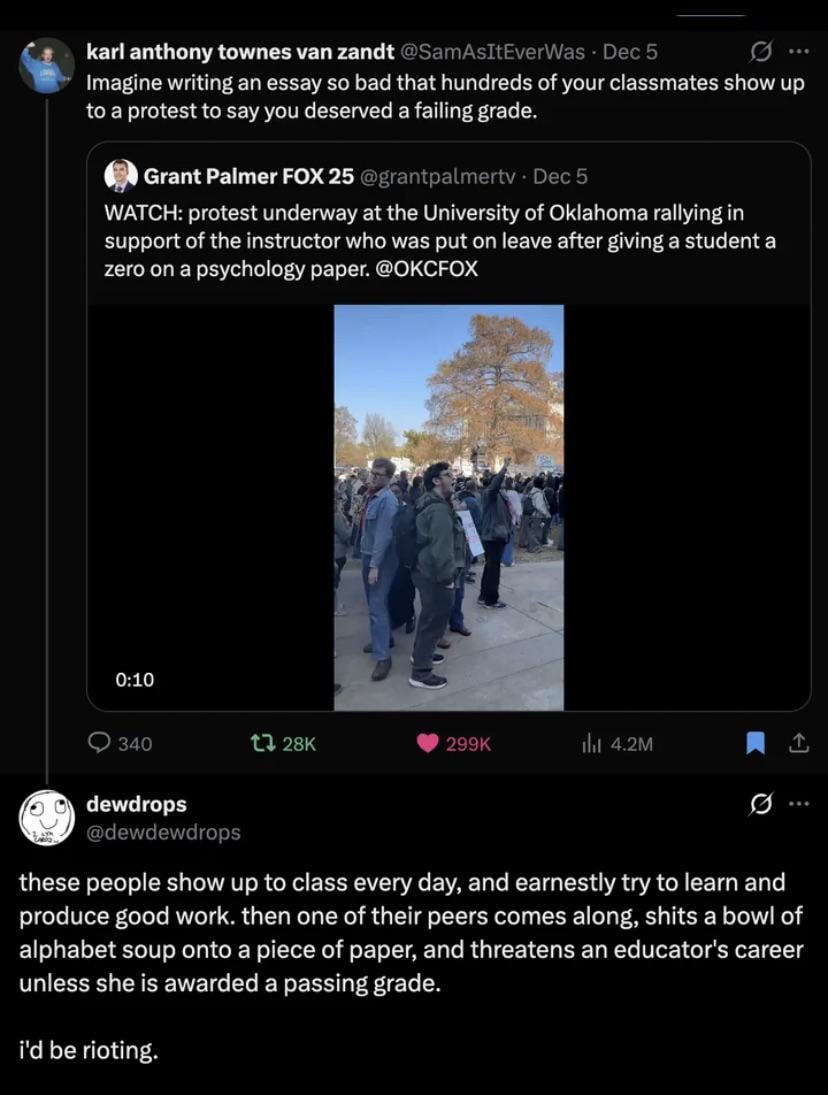This screenshot has height=1095, width=828.
Task: Click the reply comment icon showing 340
Action: click(101, 742)
